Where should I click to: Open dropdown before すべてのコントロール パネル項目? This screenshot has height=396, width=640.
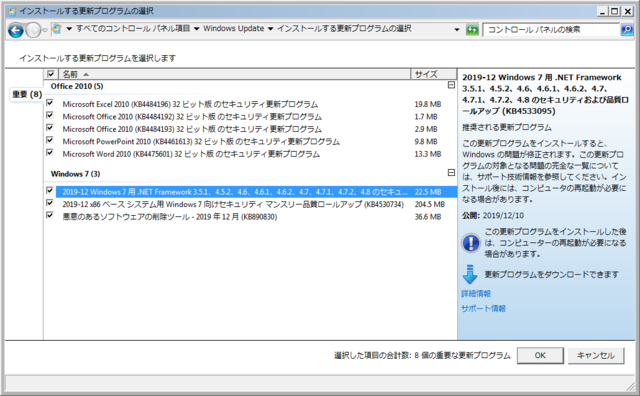[69, 29]
